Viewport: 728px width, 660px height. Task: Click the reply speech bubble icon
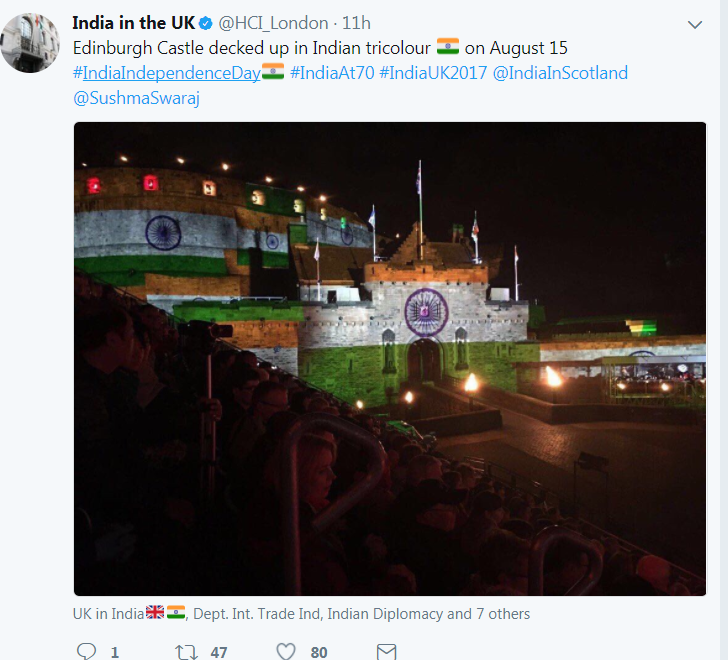(86, 651)
